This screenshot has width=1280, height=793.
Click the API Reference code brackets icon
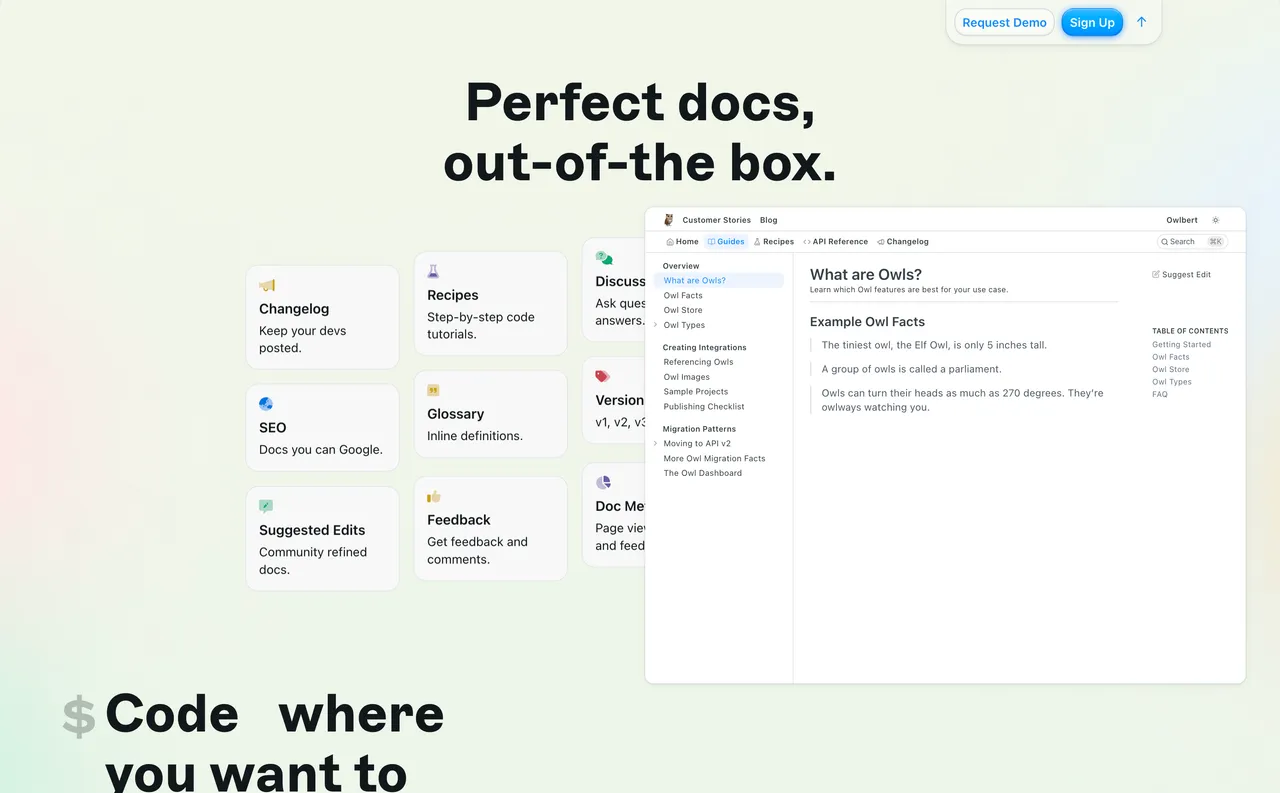click(x=809, y=241)
